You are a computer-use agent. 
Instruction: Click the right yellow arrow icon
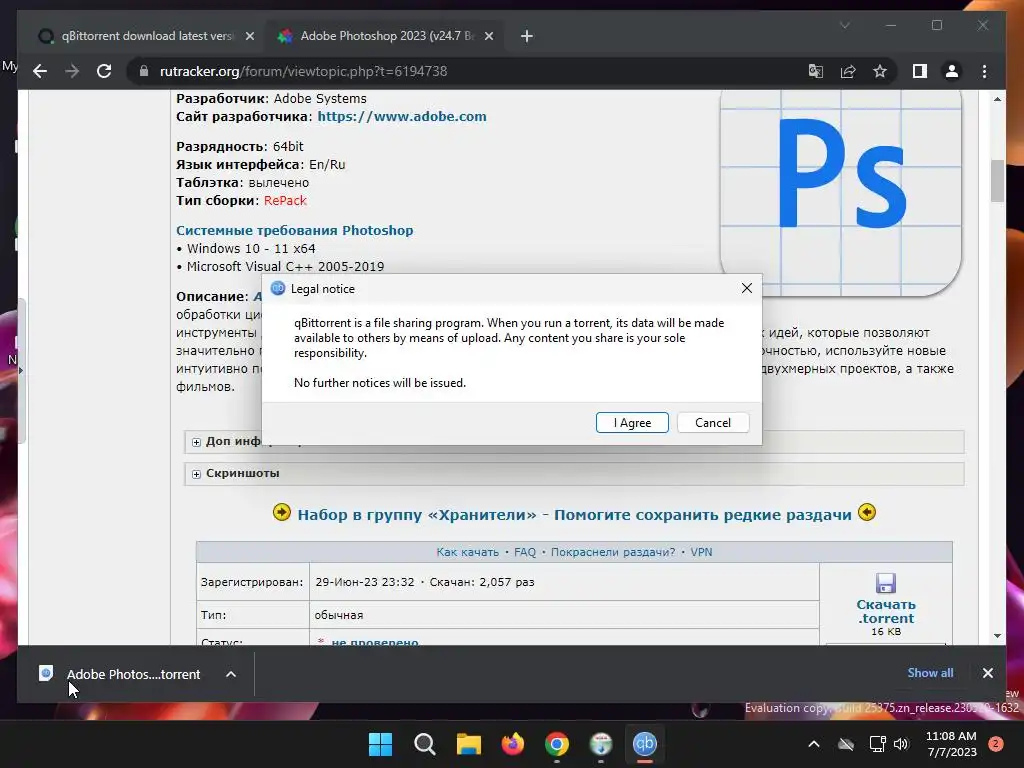867,512
